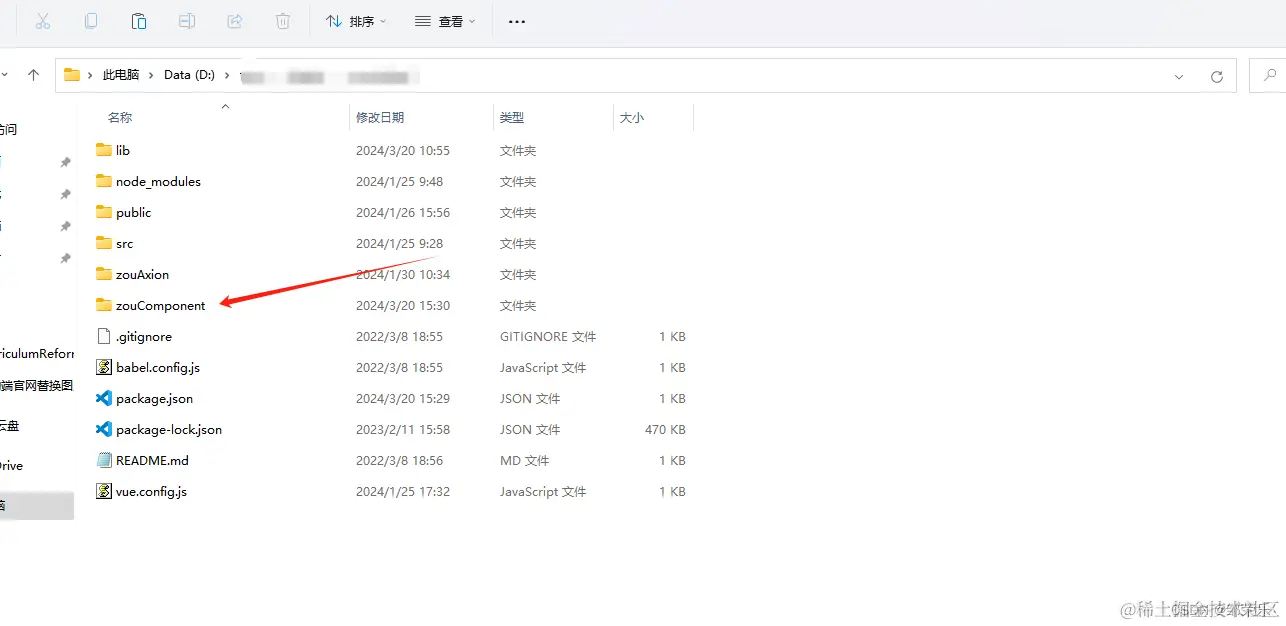The height and width of the screenshot is (626, 1286).
Task: Open the 查看 view dropdown
Action: coord(443,20)
